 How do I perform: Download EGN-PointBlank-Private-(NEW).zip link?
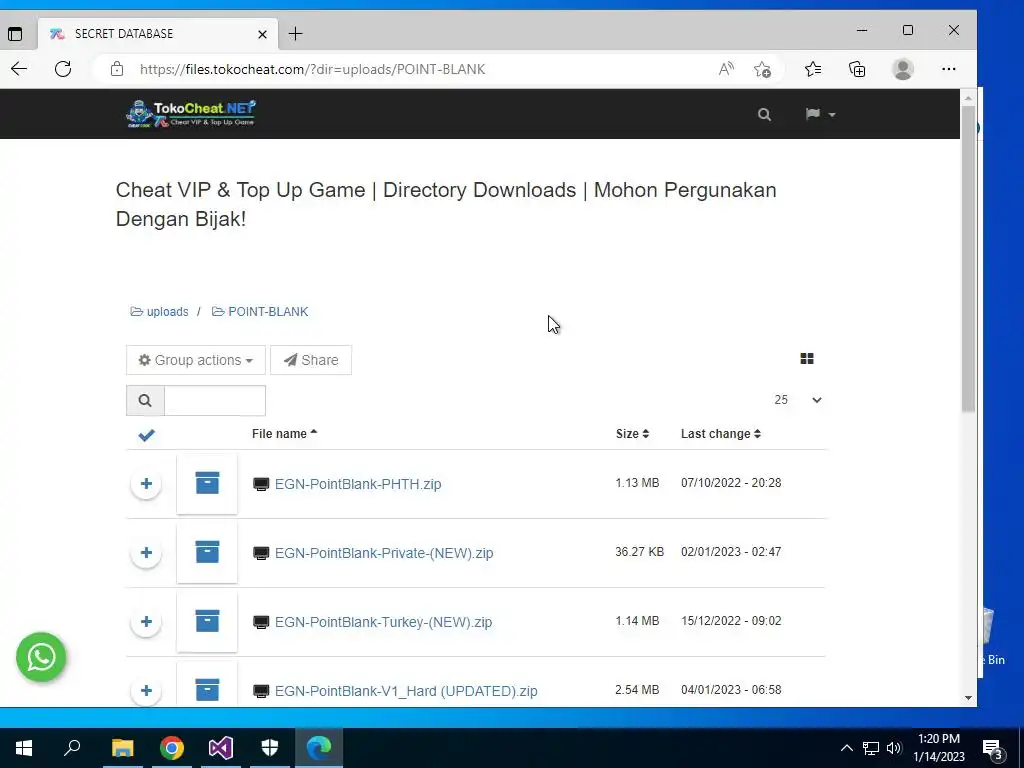[x=384, y=553]
